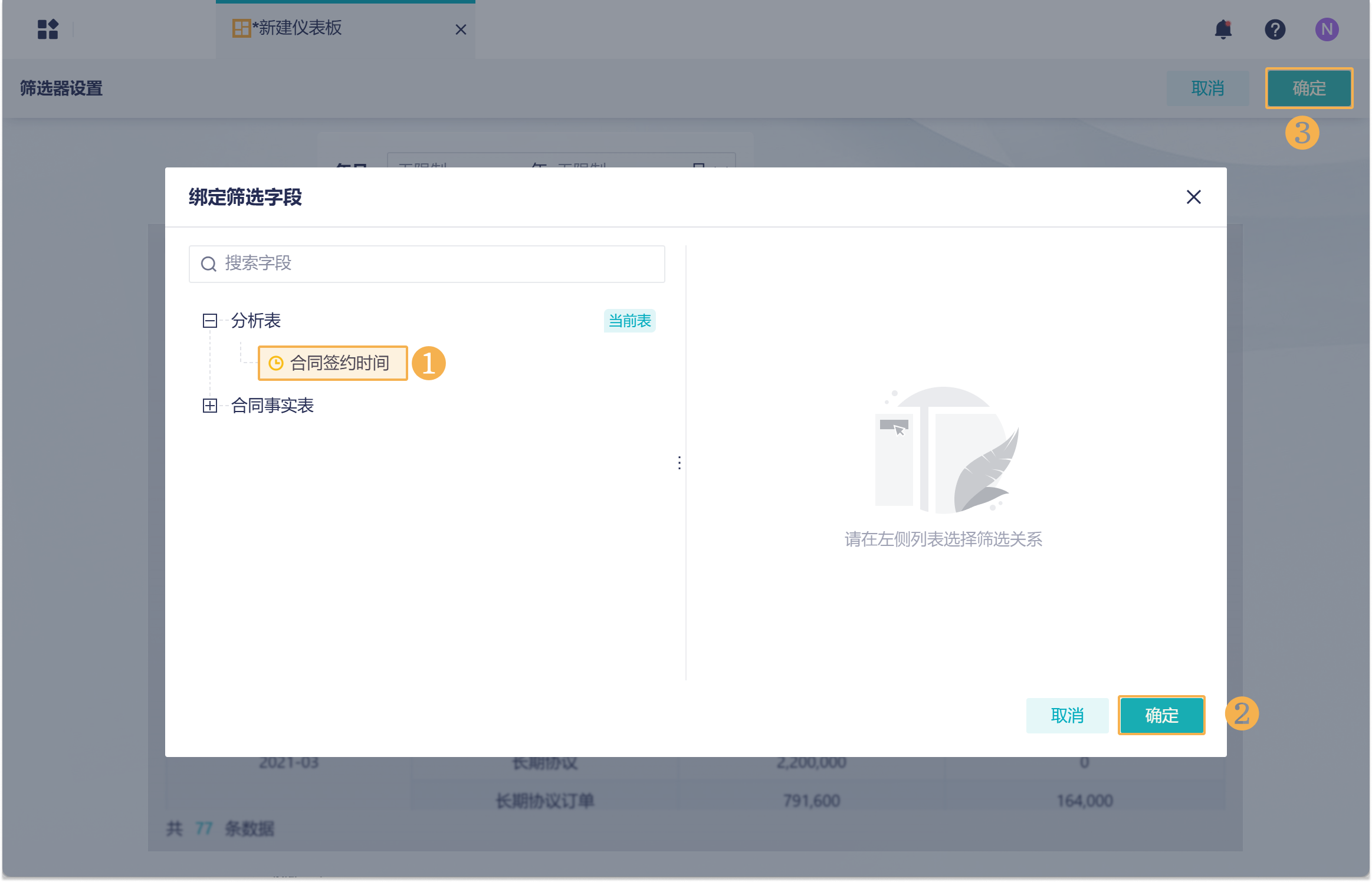This screenshot has height=882, width=1372.
Task: Click in the 搜索字段 input box
Action: tap(436, 264)
